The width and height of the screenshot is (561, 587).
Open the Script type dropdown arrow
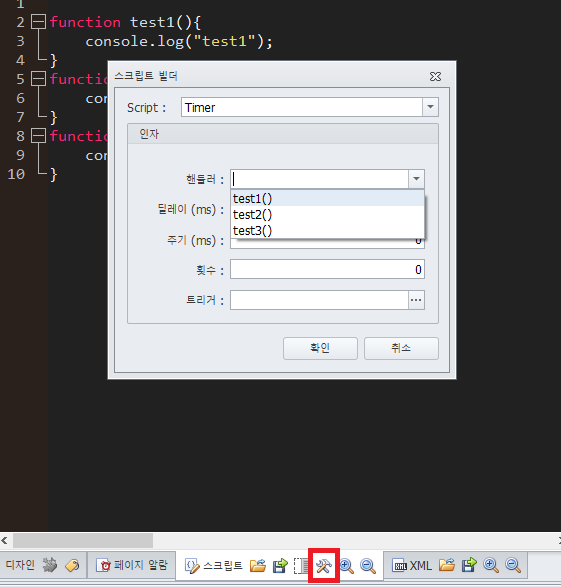(x=430, y=107)
